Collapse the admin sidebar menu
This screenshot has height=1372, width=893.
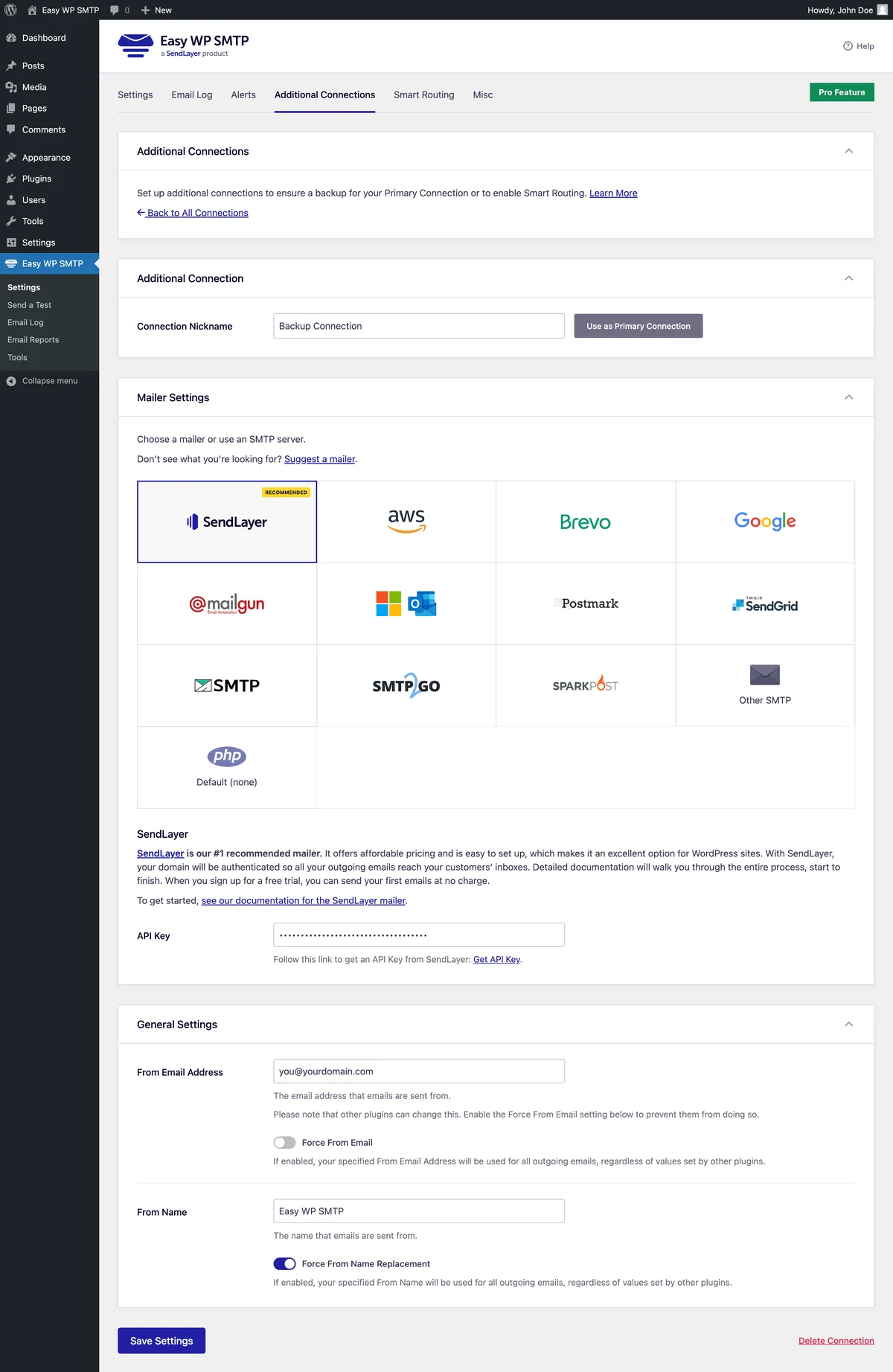(49, 381)
